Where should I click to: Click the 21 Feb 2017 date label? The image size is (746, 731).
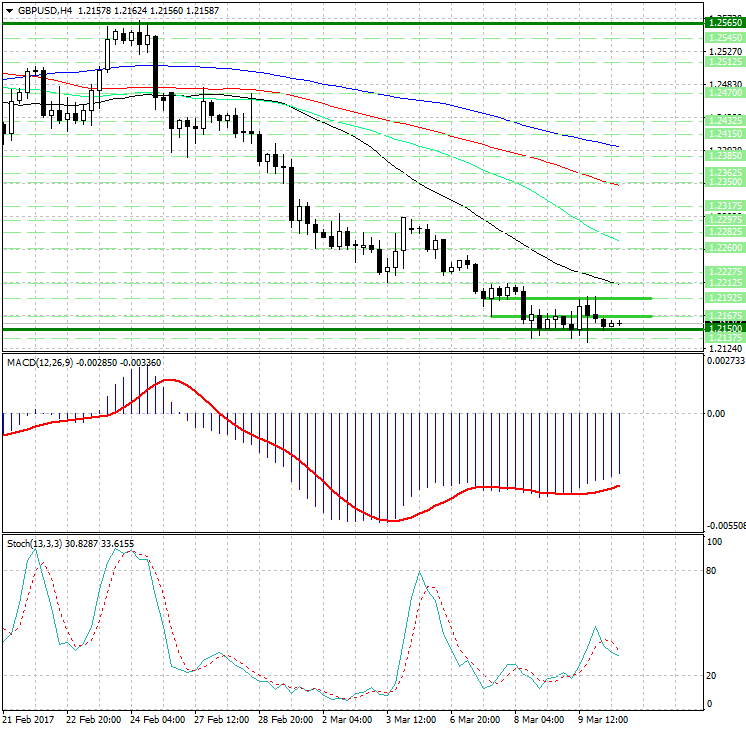click(x=29, y=719)
